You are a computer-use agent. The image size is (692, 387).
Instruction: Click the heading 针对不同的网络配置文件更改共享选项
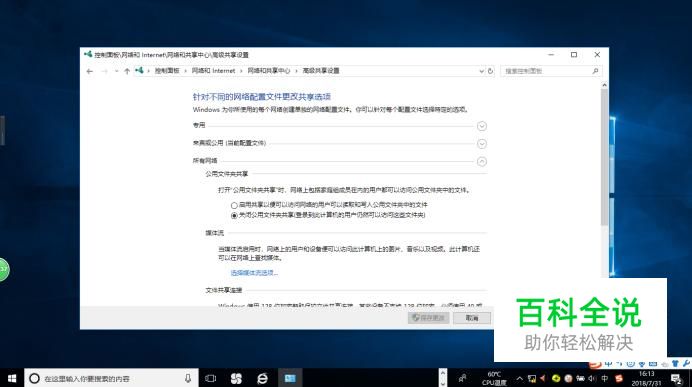pos(262,97)
